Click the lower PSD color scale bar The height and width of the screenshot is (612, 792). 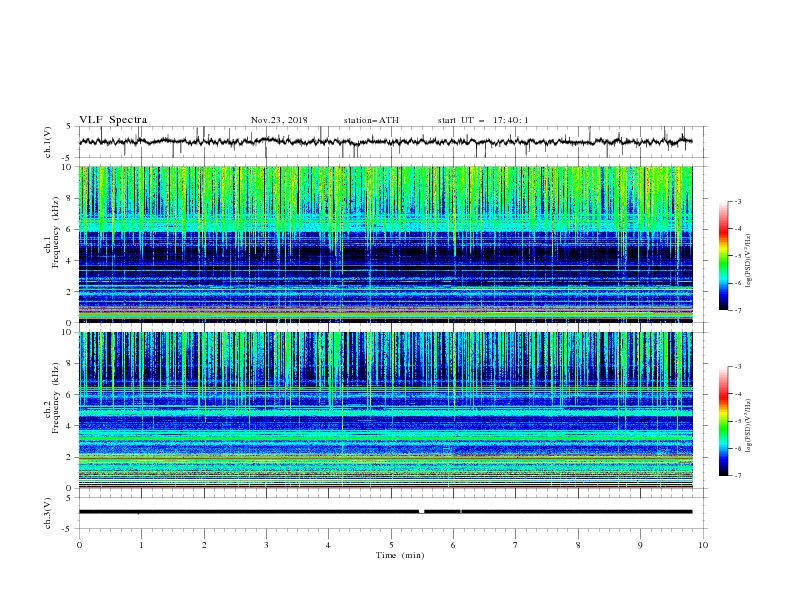pyautogui.click(x=723, y=421)
